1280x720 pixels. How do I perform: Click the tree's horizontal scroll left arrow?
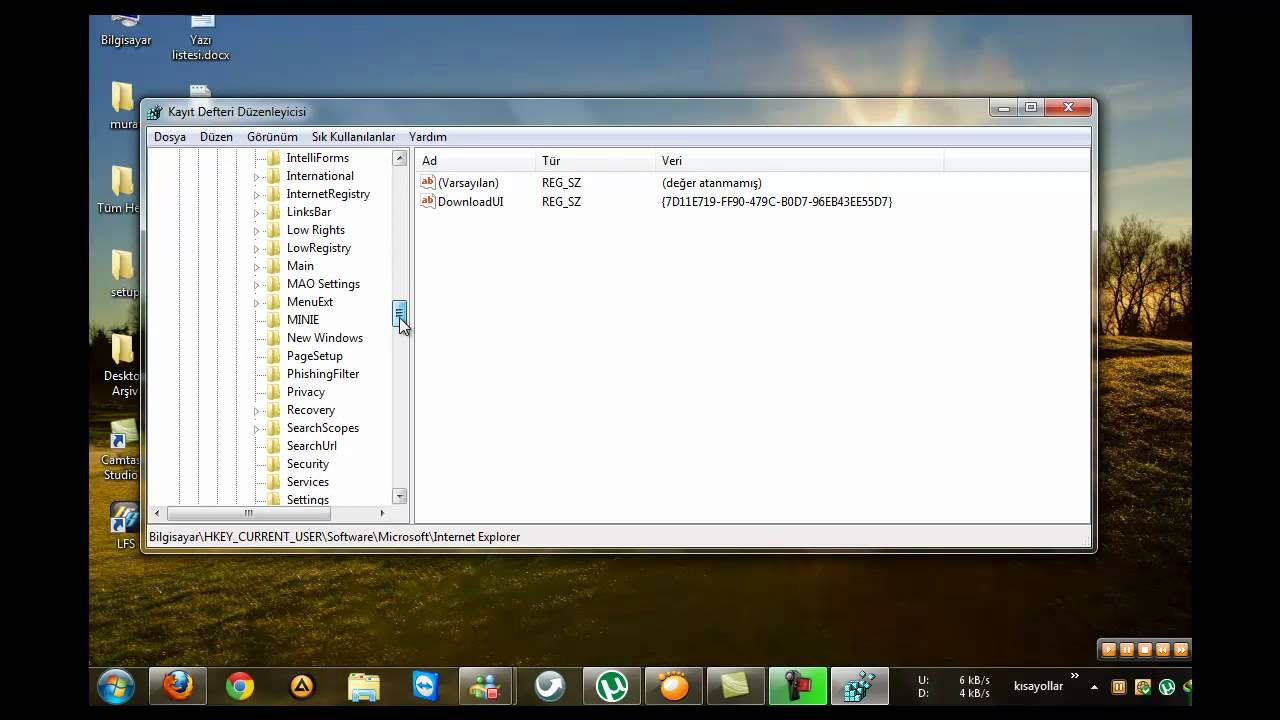point(157,513)
